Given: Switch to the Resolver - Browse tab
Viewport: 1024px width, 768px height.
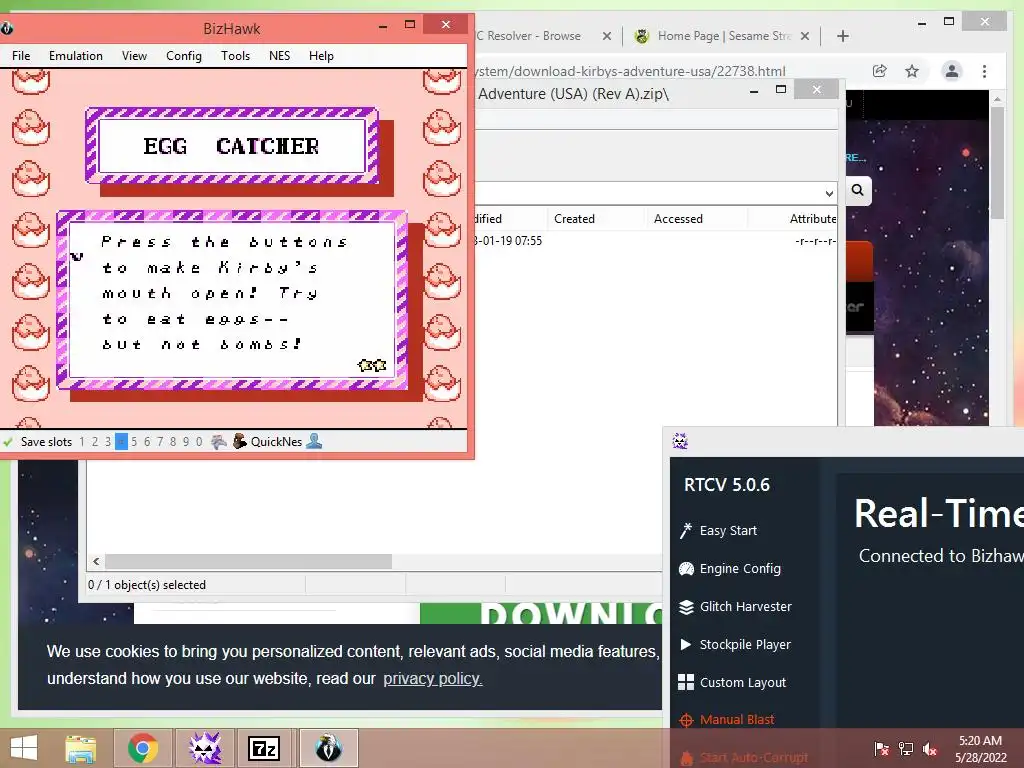Looking at the screenshot, I should click(x=528, y=36).
